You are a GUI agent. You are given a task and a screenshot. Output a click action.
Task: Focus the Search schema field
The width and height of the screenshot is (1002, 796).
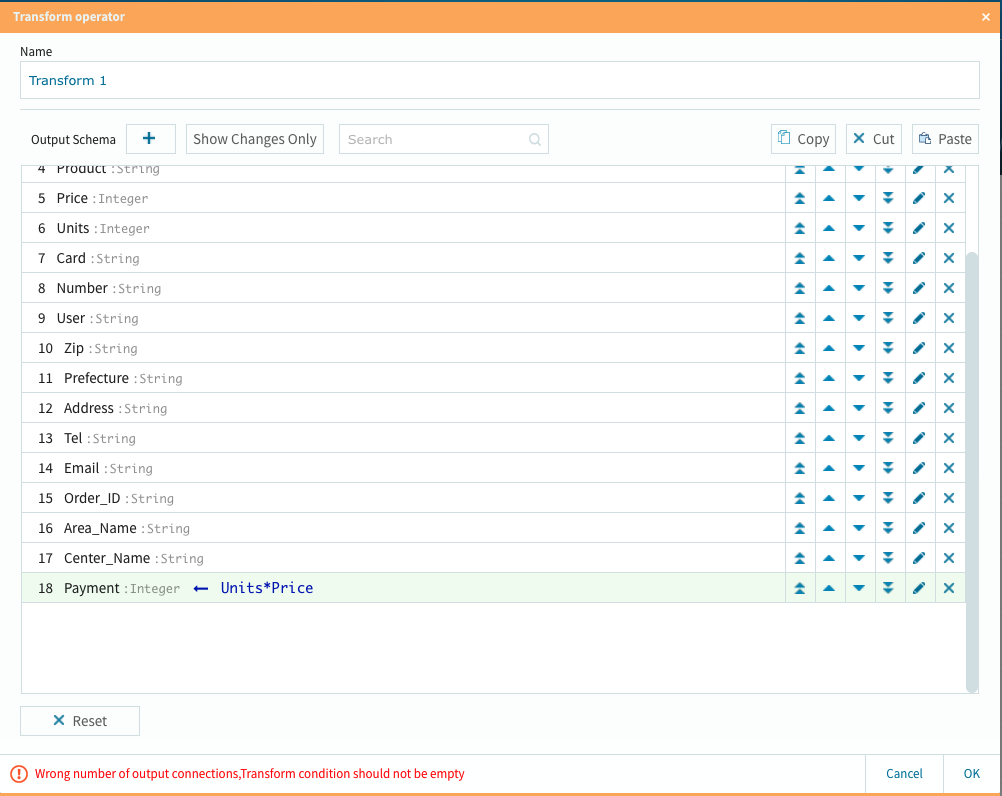443,139
